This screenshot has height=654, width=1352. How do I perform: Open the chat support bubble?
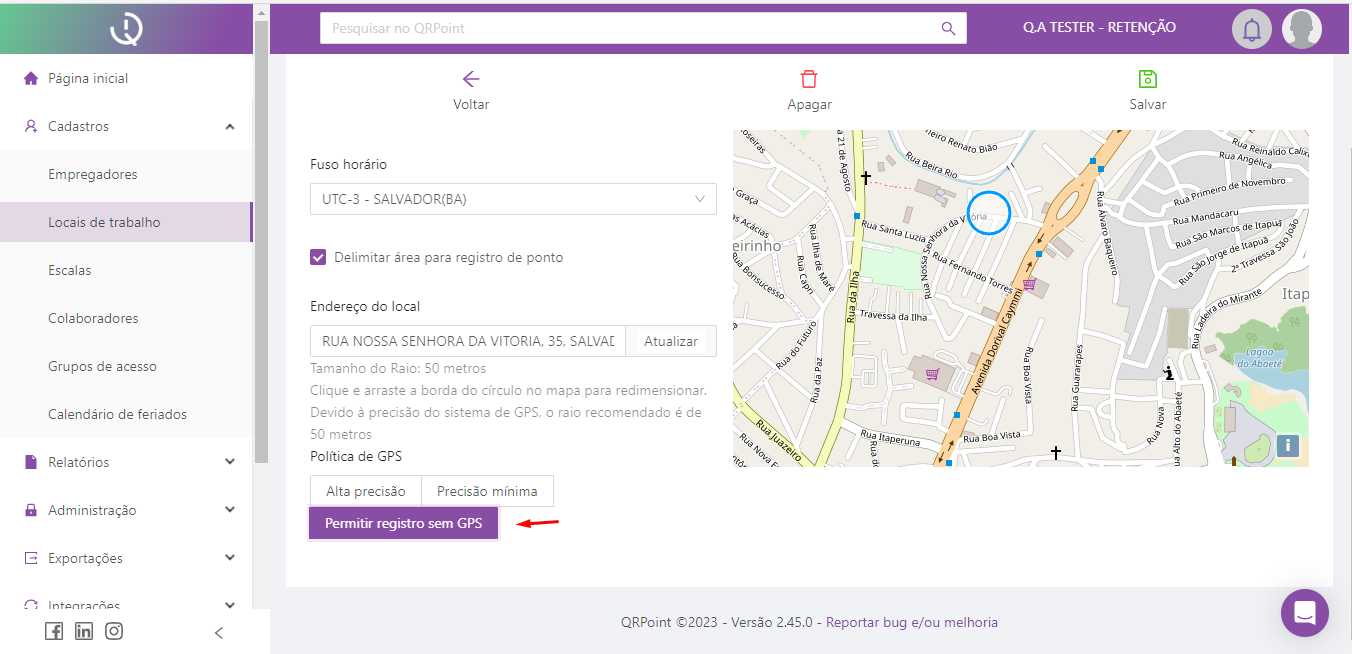pyautogui.click(x=1304, y=613)
